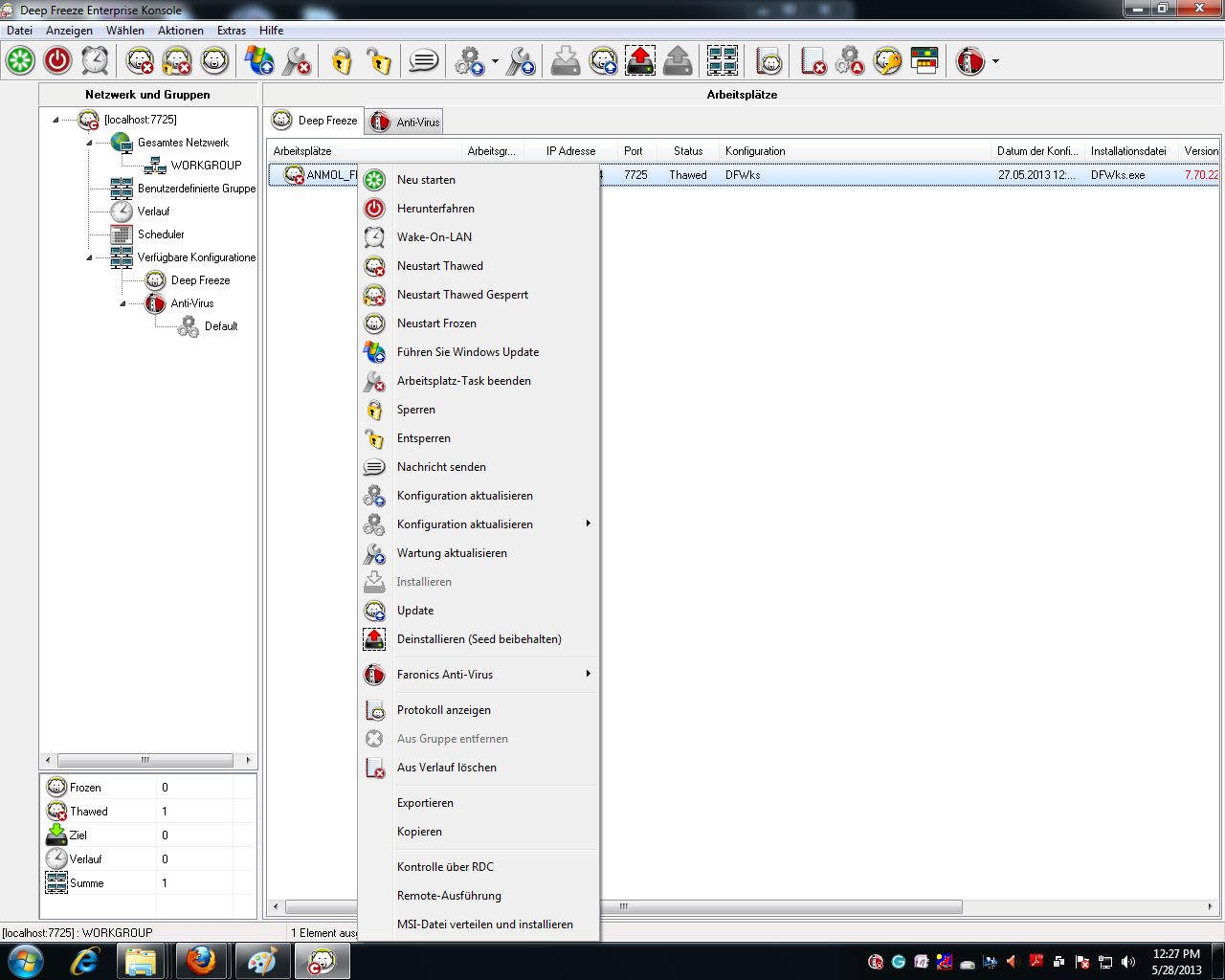Choose Neu starten from context menu
The image size is (1225, 980).
(479, 180)
